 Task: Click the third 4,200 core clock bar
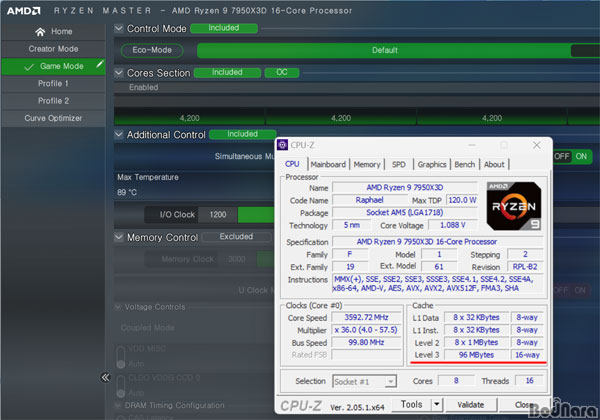point(492,118)
